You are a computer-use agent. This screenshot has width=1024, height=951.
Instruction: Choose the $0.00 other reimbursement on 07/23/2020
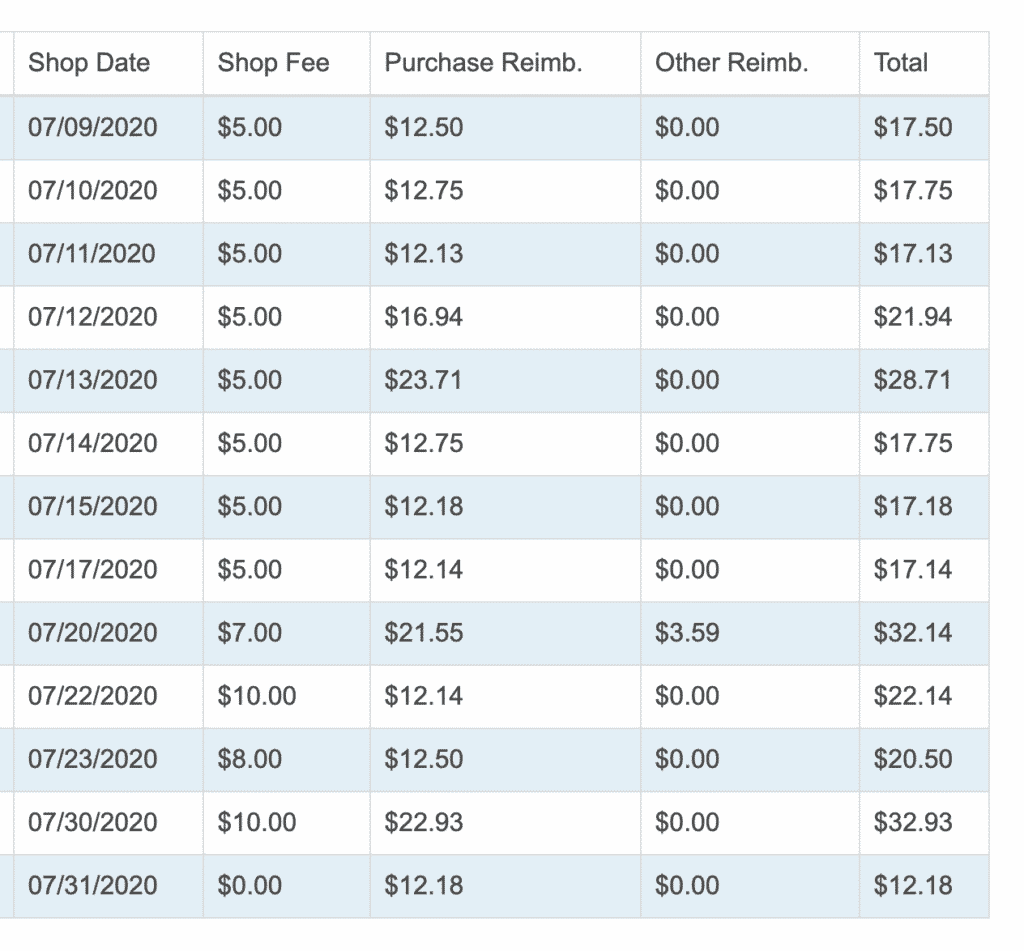click(x=688, y=759)
